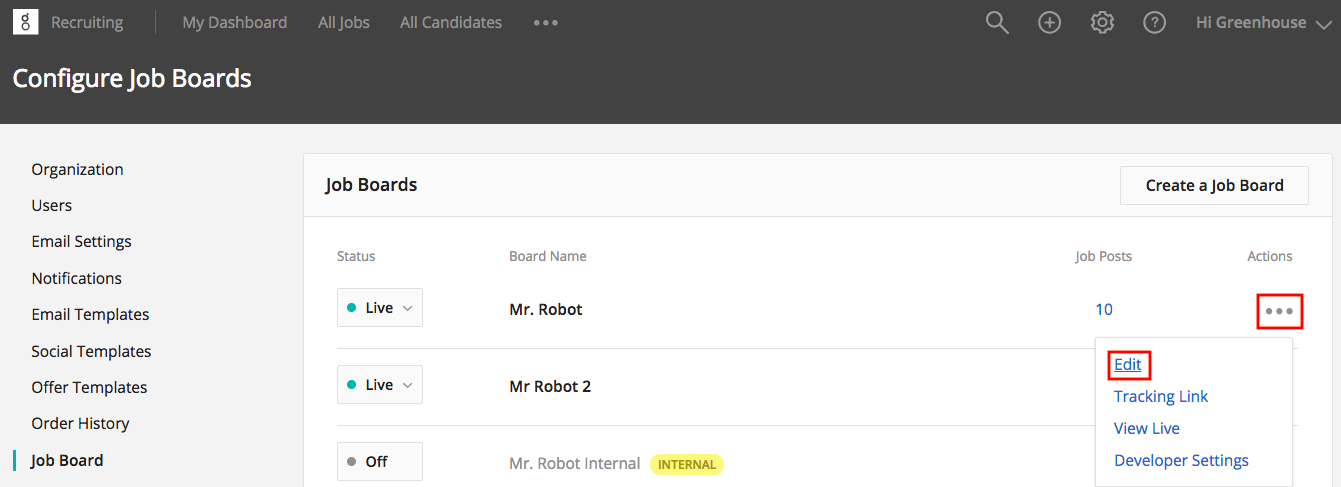1341x487 pixels.
Task: Open the settings gear icon
Action: pyautogui.click(x=1102, y=22)
